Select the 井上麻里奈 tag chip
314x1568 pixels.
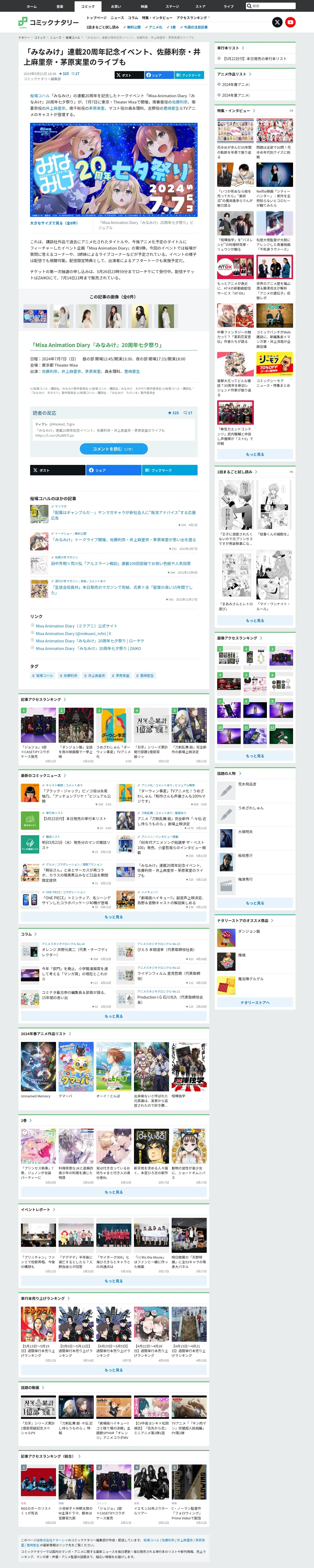tap(94, 676)
